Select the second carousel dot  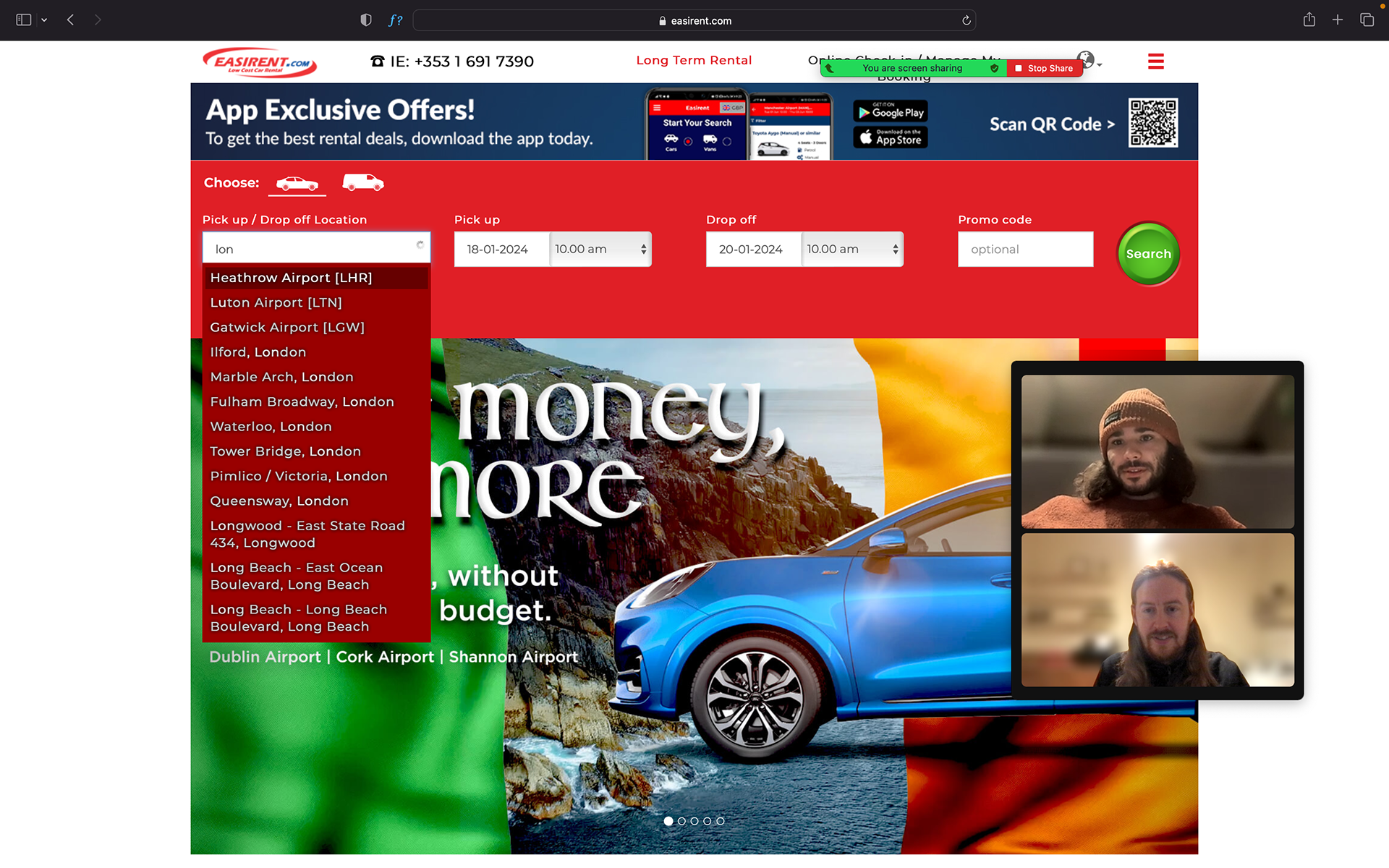tap(681, 821)
